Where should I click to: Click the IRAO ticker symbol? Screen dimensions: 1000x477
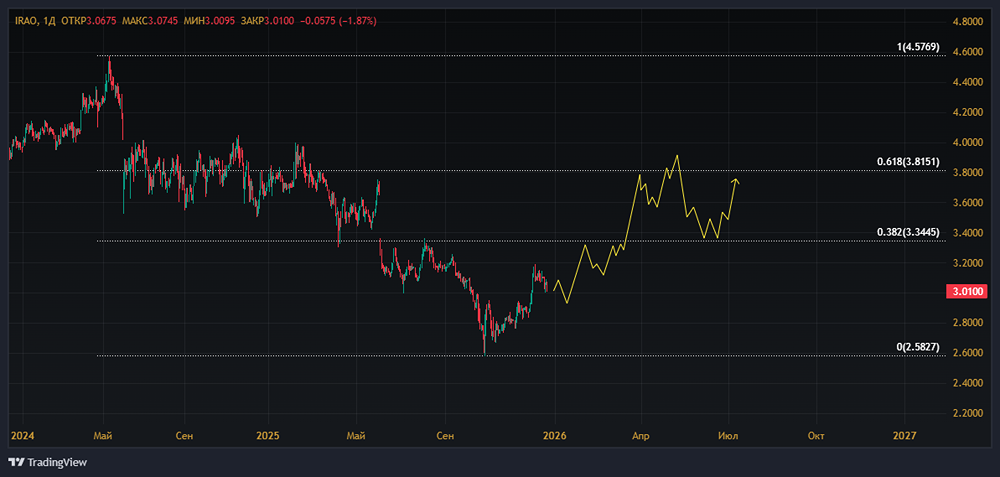(26, 21)
